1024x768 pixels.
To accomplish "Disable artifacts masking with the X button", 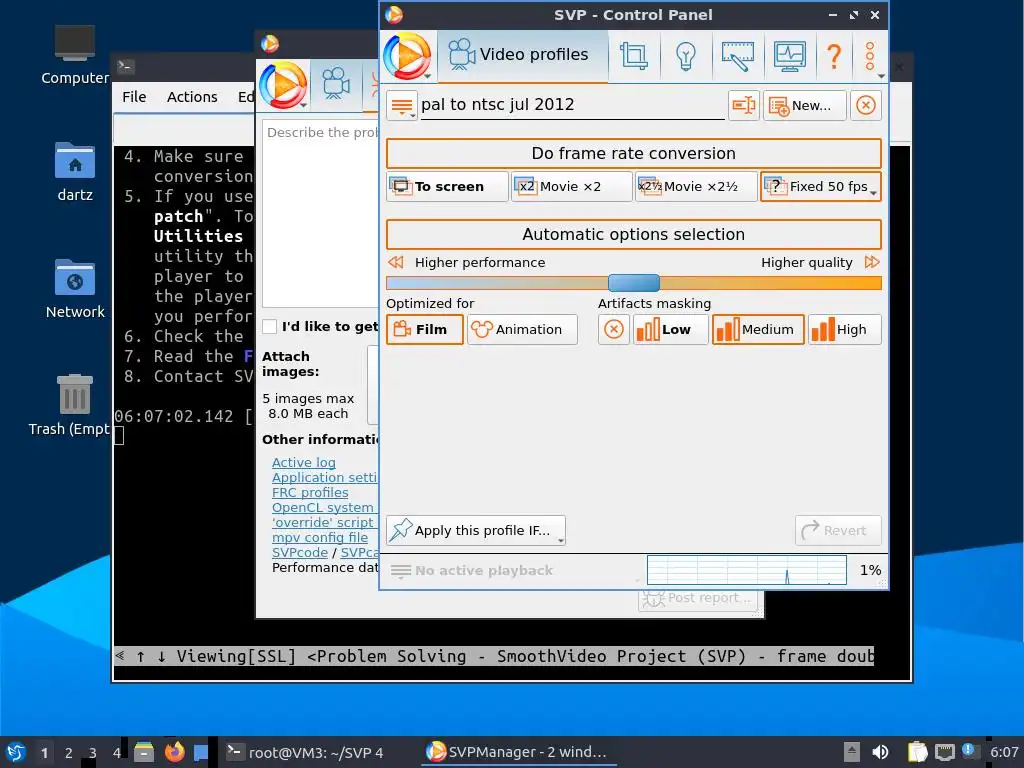I will click(613, 329).
